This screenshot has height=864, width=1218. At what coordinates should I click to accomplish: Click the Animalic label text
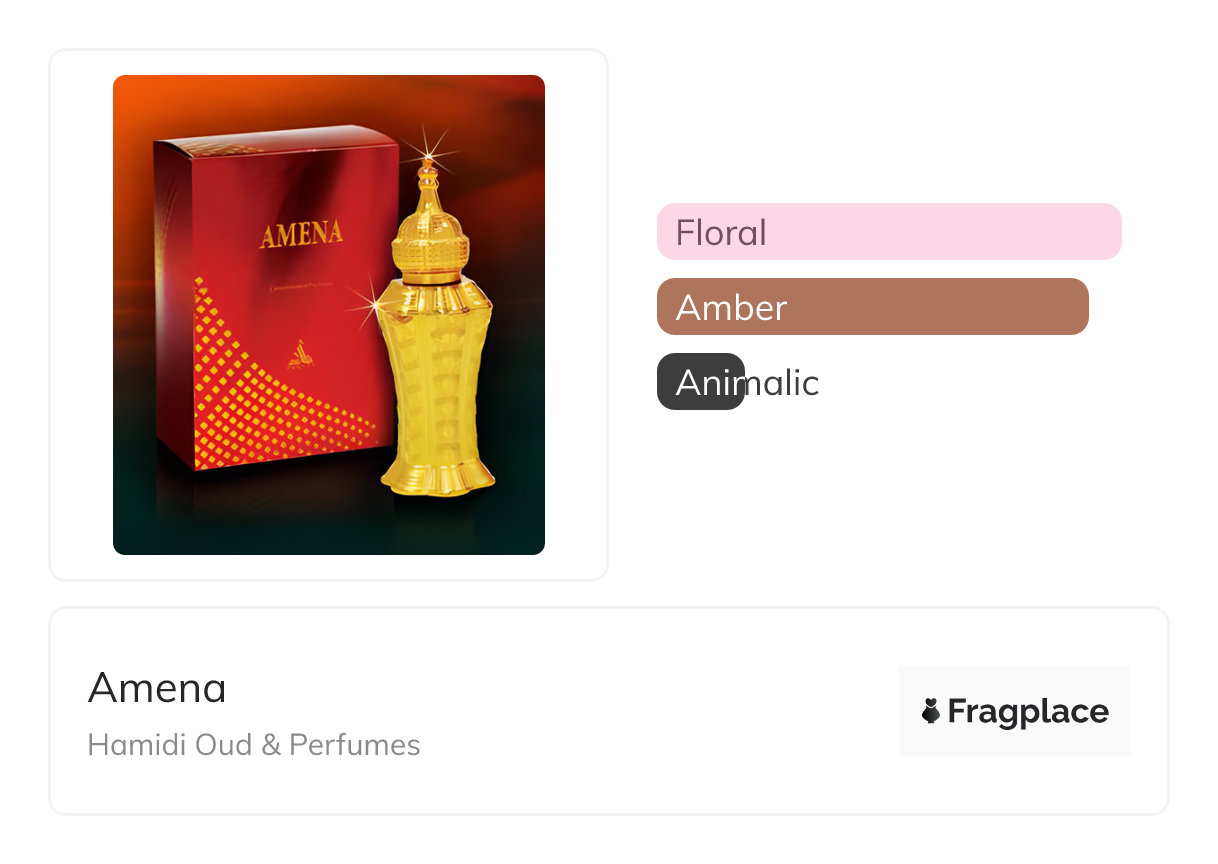pos(747,382)
